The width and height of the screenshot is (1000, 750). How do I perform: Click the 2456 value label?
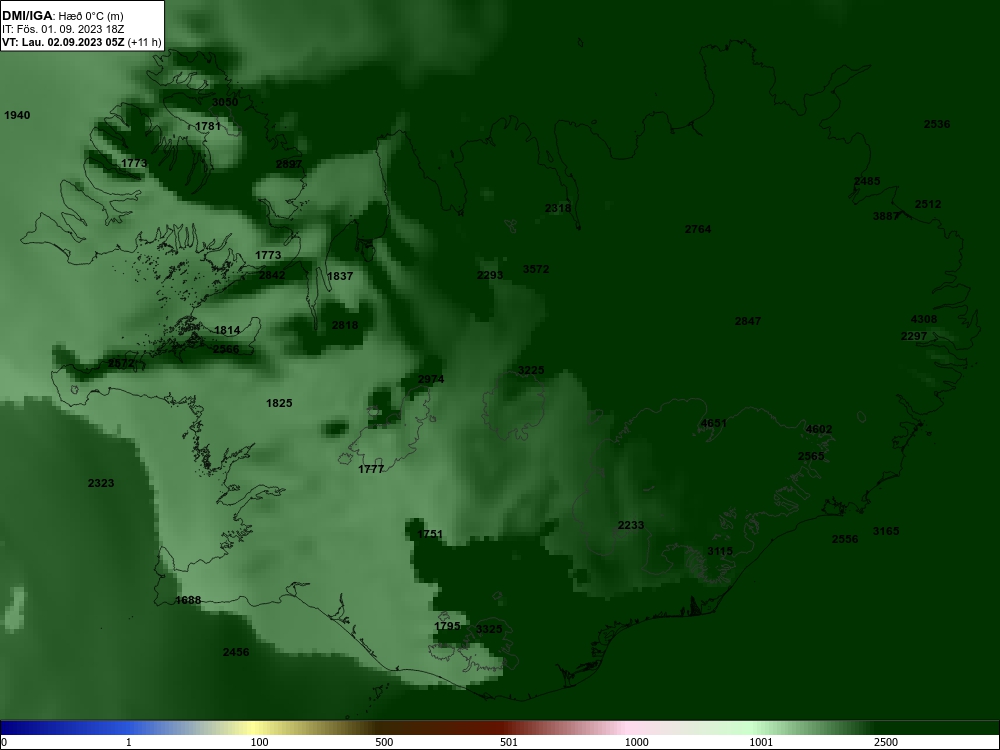tap(236, 652)
